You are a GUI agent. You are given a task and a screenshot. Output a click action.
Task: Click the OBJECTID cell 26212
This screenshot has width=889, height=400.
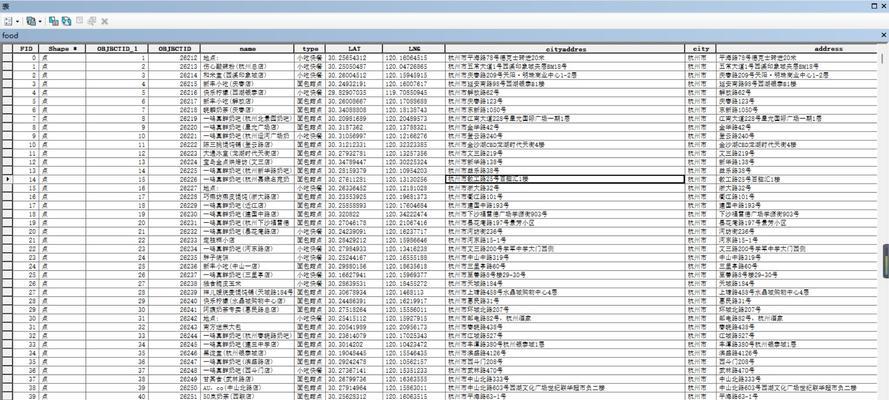pyautogui.click(x=174, y=58)
